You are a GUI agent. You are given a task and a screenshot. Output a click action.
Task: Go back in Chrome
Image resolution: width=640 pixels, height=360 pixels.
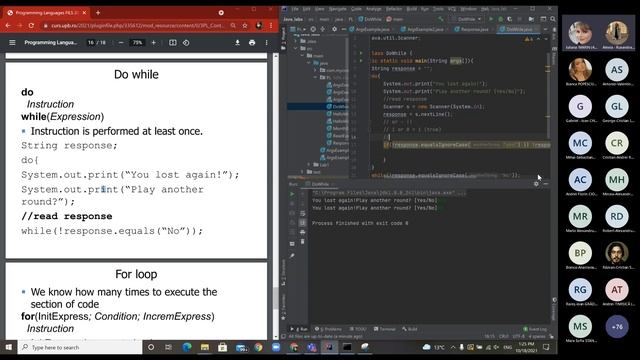8,25
